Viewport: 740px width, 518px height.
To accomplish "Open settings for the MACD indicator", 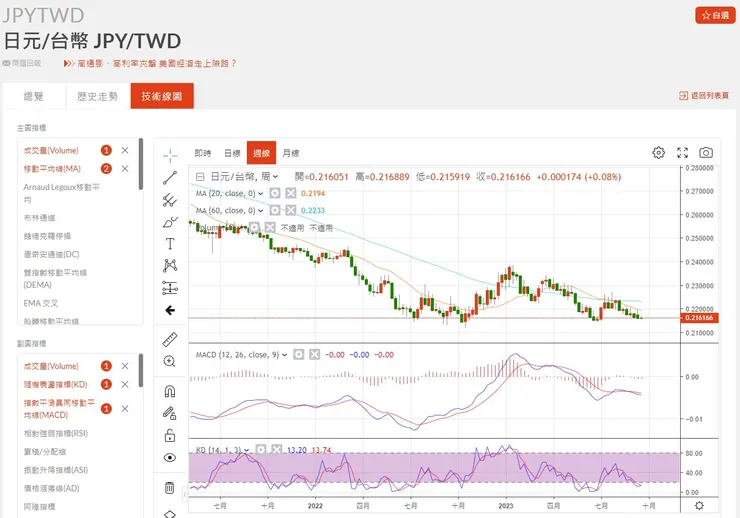I will coord(299,354).
